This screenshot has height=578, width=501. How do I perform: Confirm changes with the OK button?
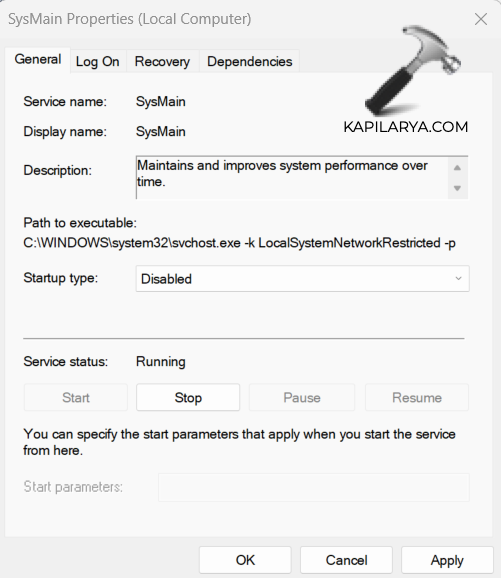pyautogui.click(x=245, y=560)
